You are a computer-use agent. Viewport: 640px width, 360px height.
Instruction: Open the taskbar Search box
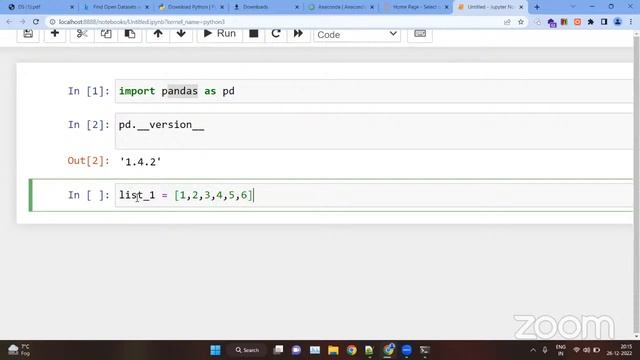(x=247, y=350)
